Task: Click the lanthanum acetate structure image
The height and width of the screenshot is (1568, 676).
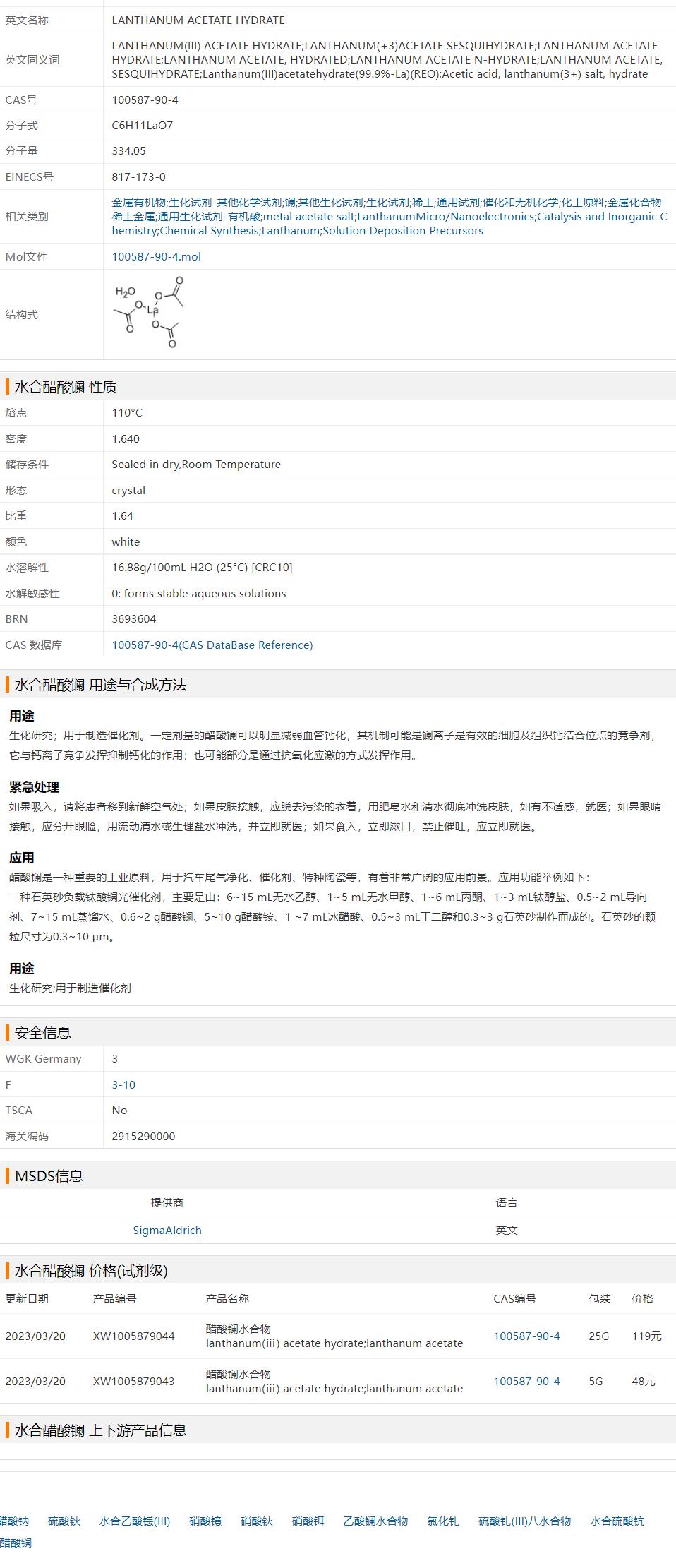Action: point(150,313)
